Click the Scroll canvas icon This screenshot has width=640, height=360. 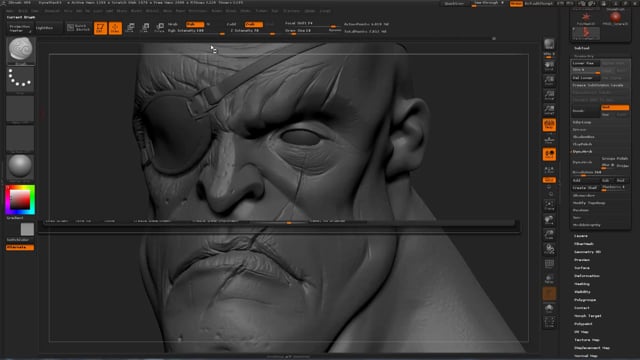(549, 66)
